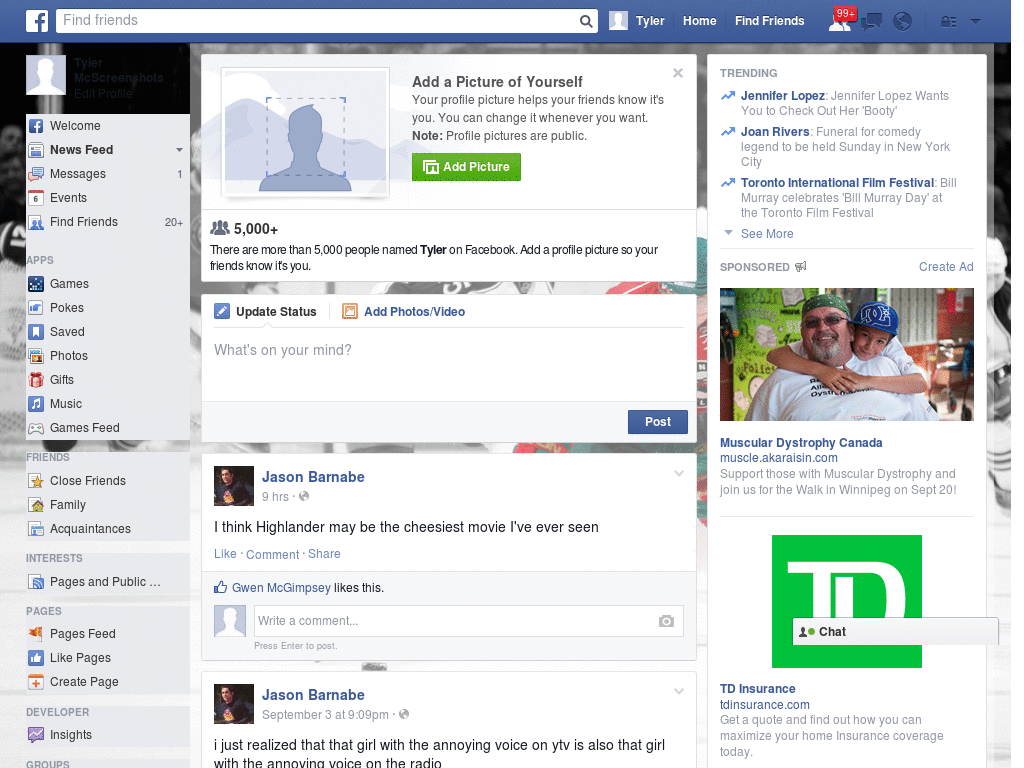
Task: Dismiss the Add a Picture card
Action: [x=678, y=73]
